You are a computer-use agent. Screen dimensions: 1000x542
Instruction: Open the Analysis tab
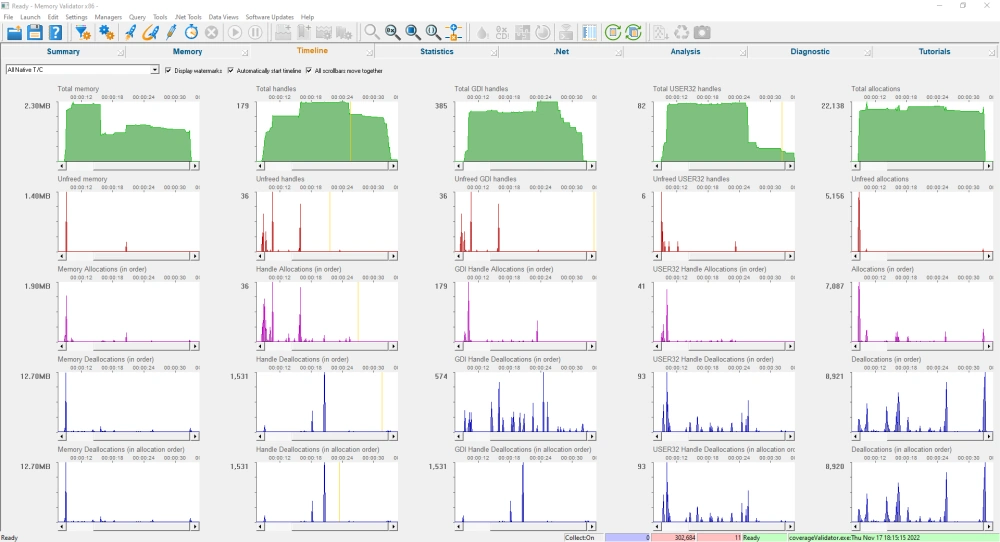pos(686,52)
